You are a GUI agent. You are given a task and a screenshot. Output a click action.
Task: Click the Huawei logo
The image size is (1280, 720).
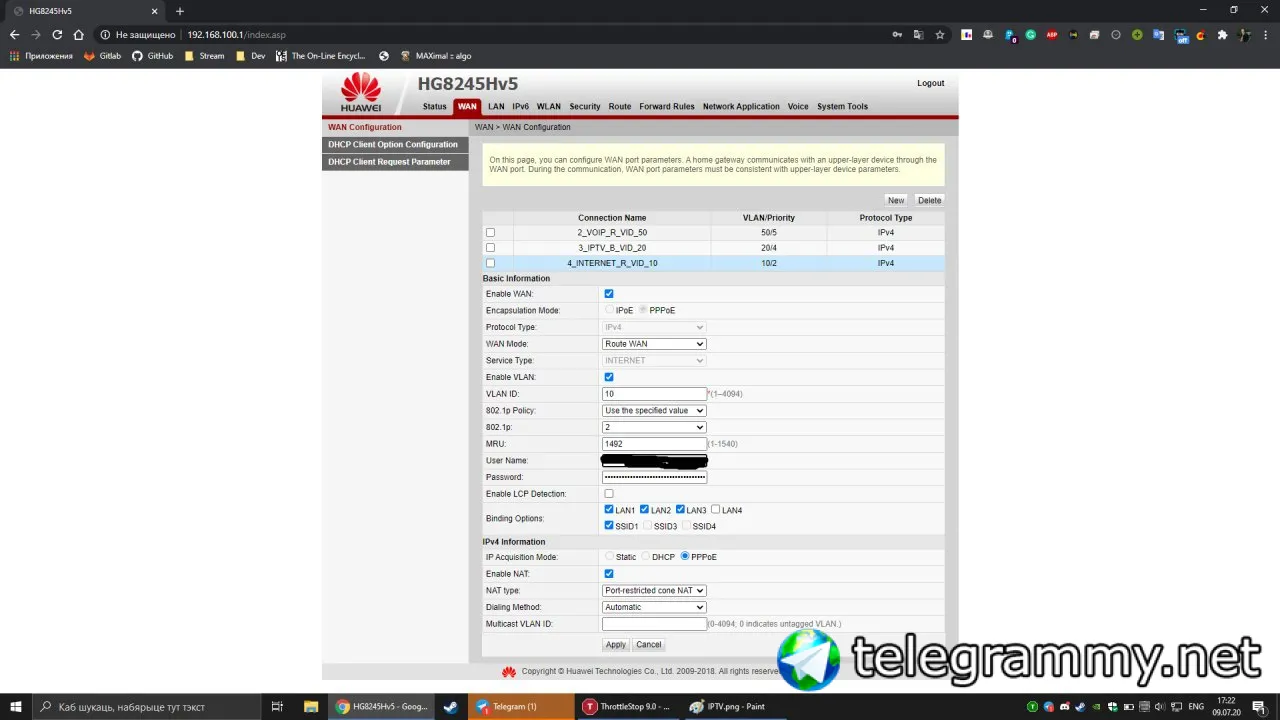tap(361, 92)
